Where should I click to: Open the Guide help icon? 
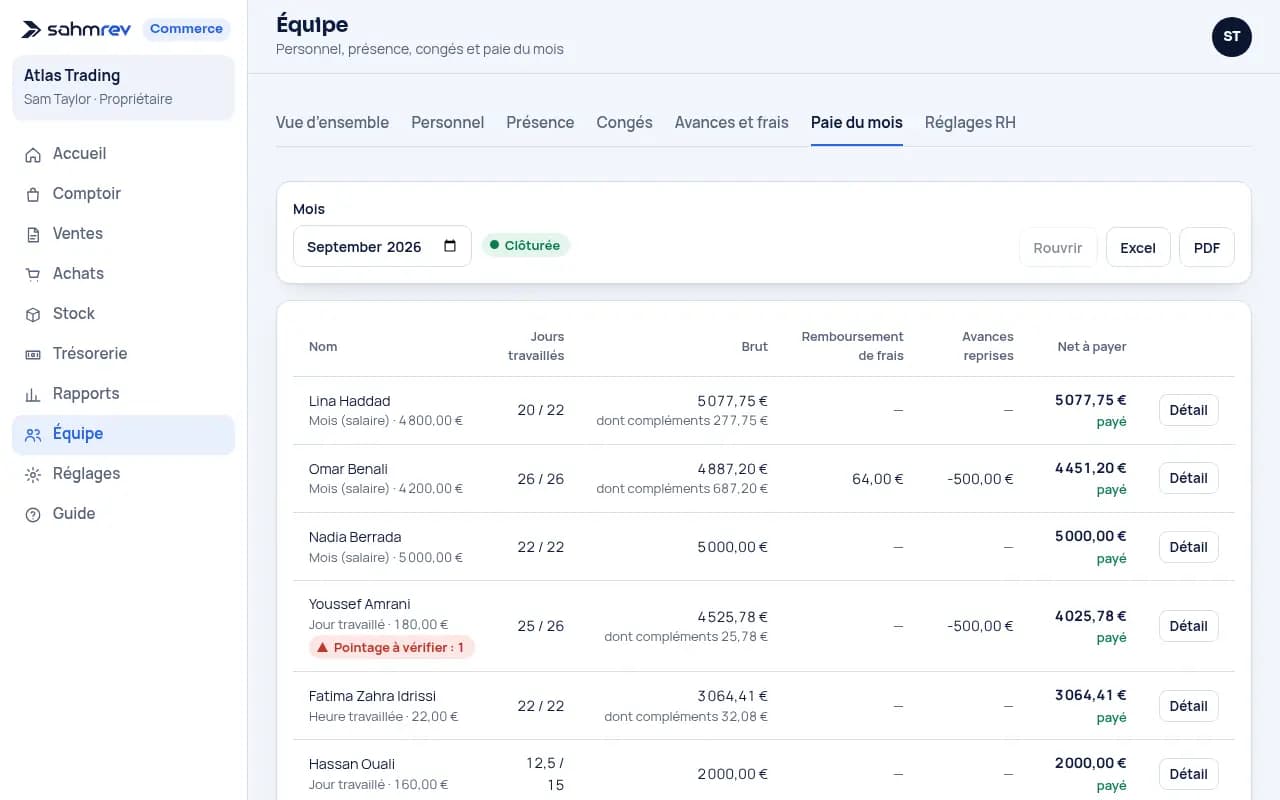coord(33,514)
